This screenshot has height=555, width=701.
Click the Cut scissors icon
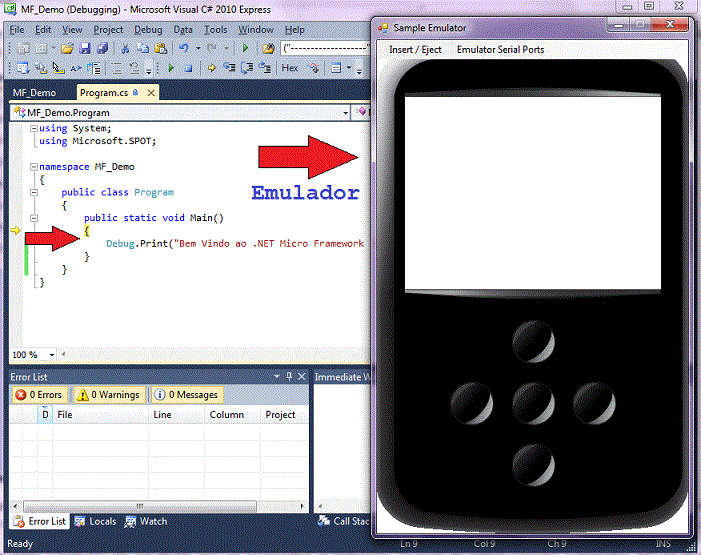(125, 48)
